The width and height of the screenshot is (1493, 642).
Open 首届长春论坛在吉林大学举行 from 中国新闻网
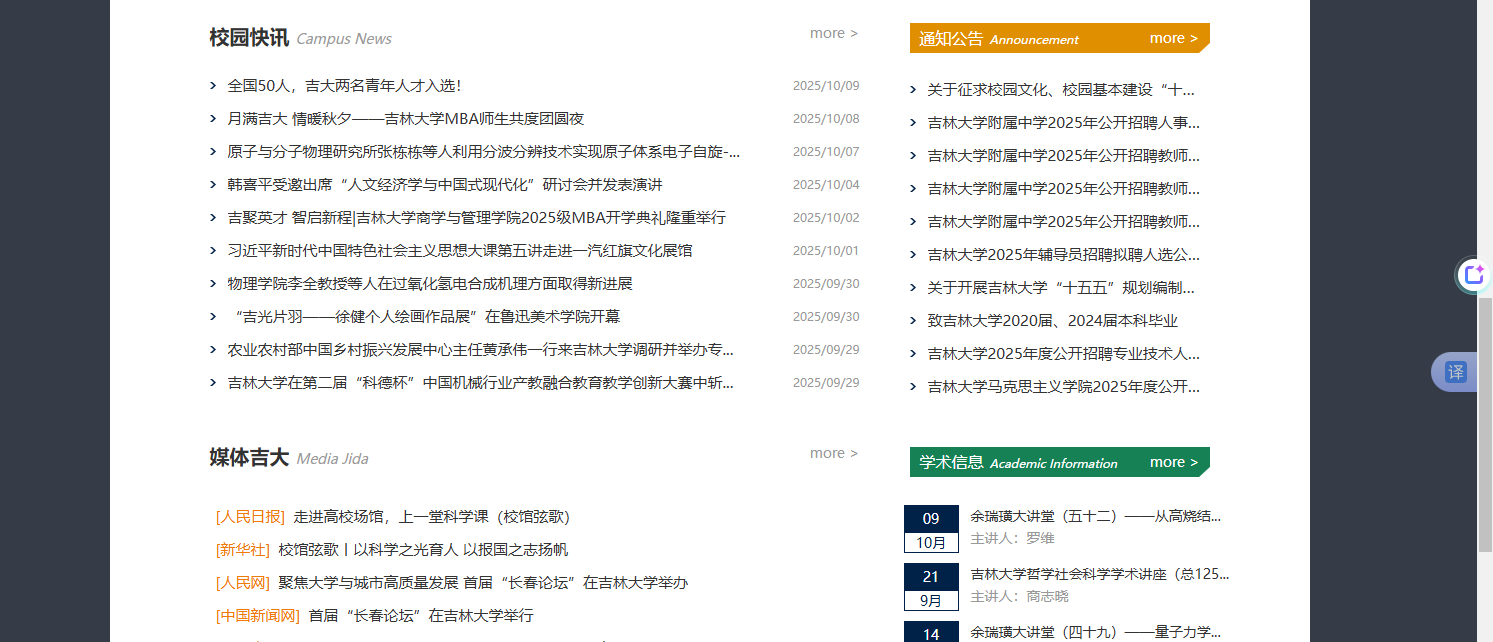pyautogui.click(x=420, y=616)
